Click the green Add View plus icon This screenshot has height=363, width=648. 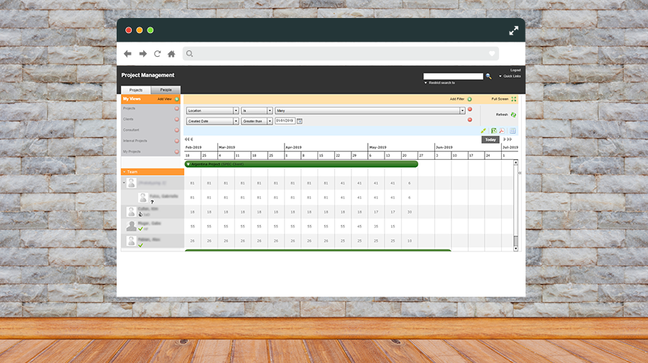coord(177,99)
